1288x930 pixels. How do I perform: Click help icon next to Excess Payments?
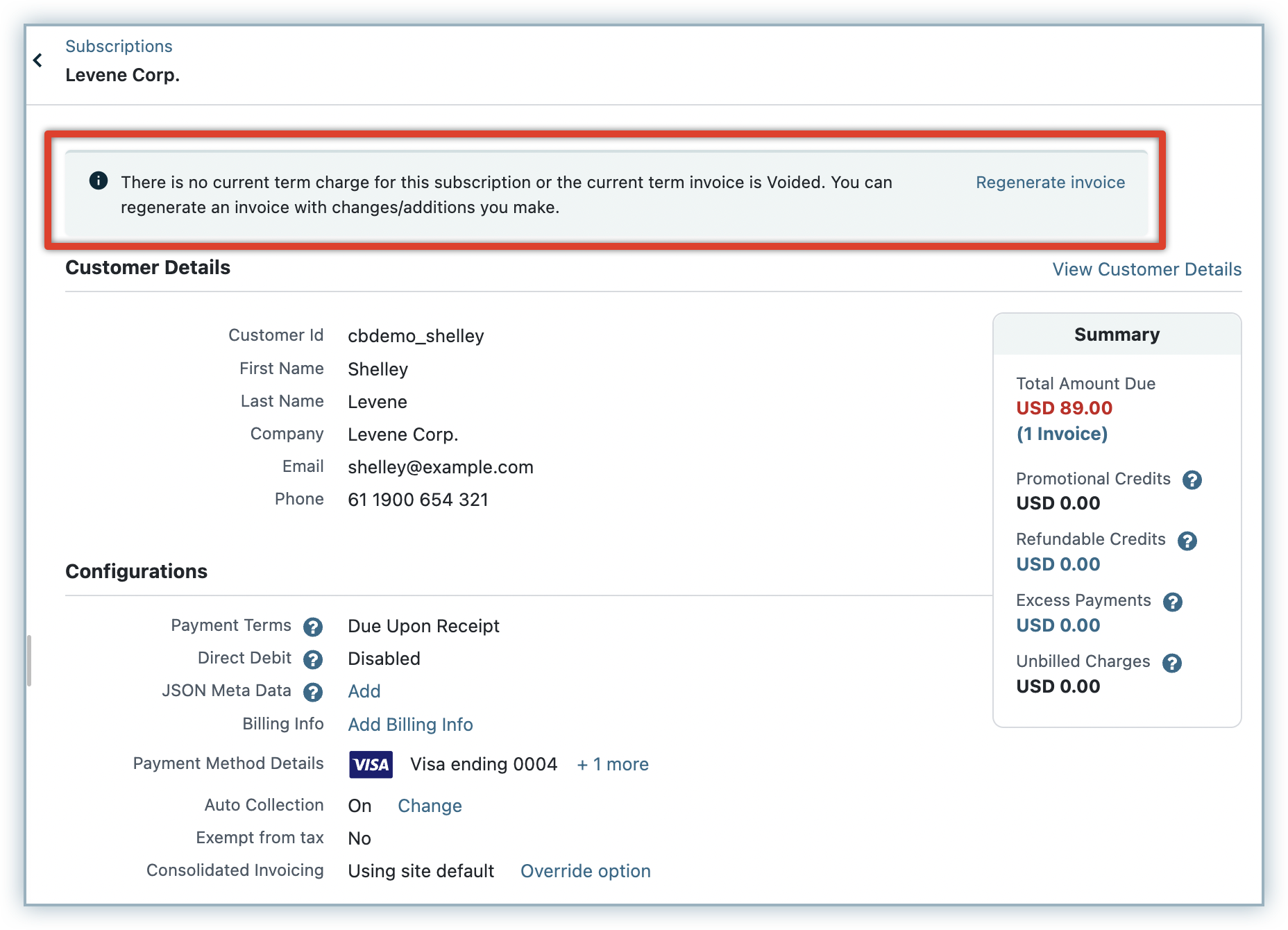[x=1173, y=602]
